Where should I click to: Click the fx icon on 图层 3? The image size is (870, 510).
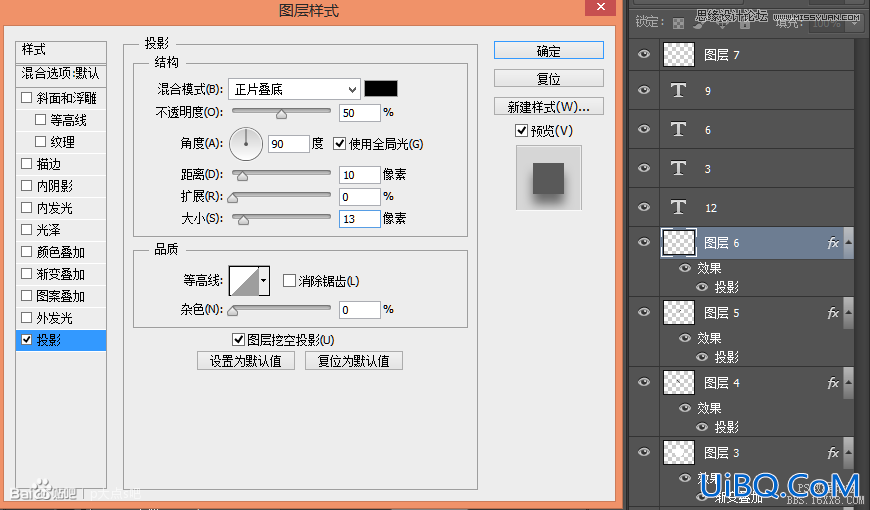click(833, 453)
